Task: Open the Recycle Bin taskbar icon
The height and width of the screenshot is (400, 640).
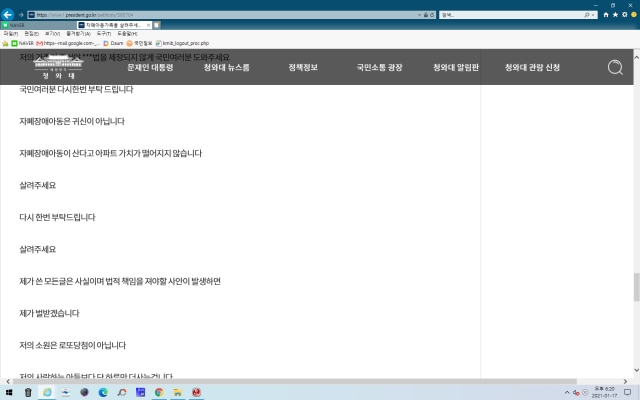Action: tap(28, 392)
